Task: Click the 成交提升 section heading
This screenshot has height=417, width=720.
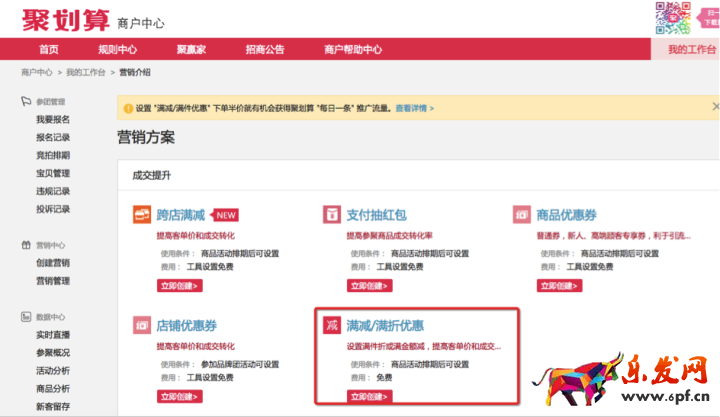Action: [152, 175]
